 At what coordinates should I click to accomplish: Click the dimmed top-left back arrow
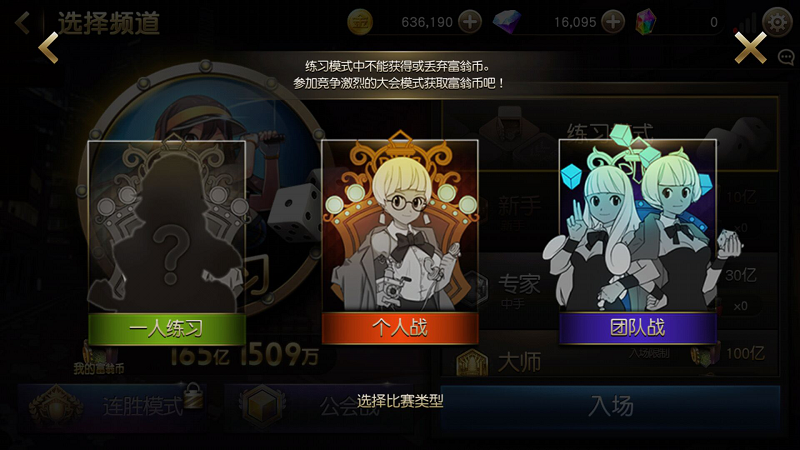tap(22, 23)
